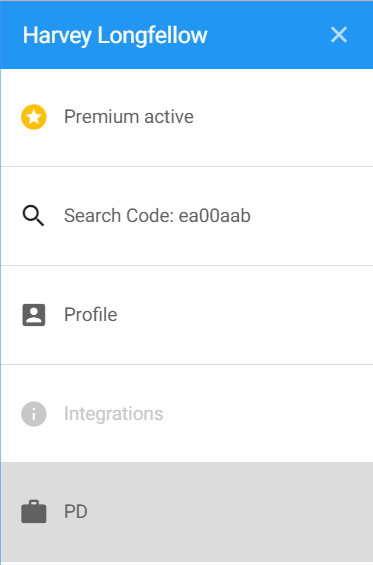Select the disabled Integrations item
This screenshot has width=373, height=565.
pos(187,414)
